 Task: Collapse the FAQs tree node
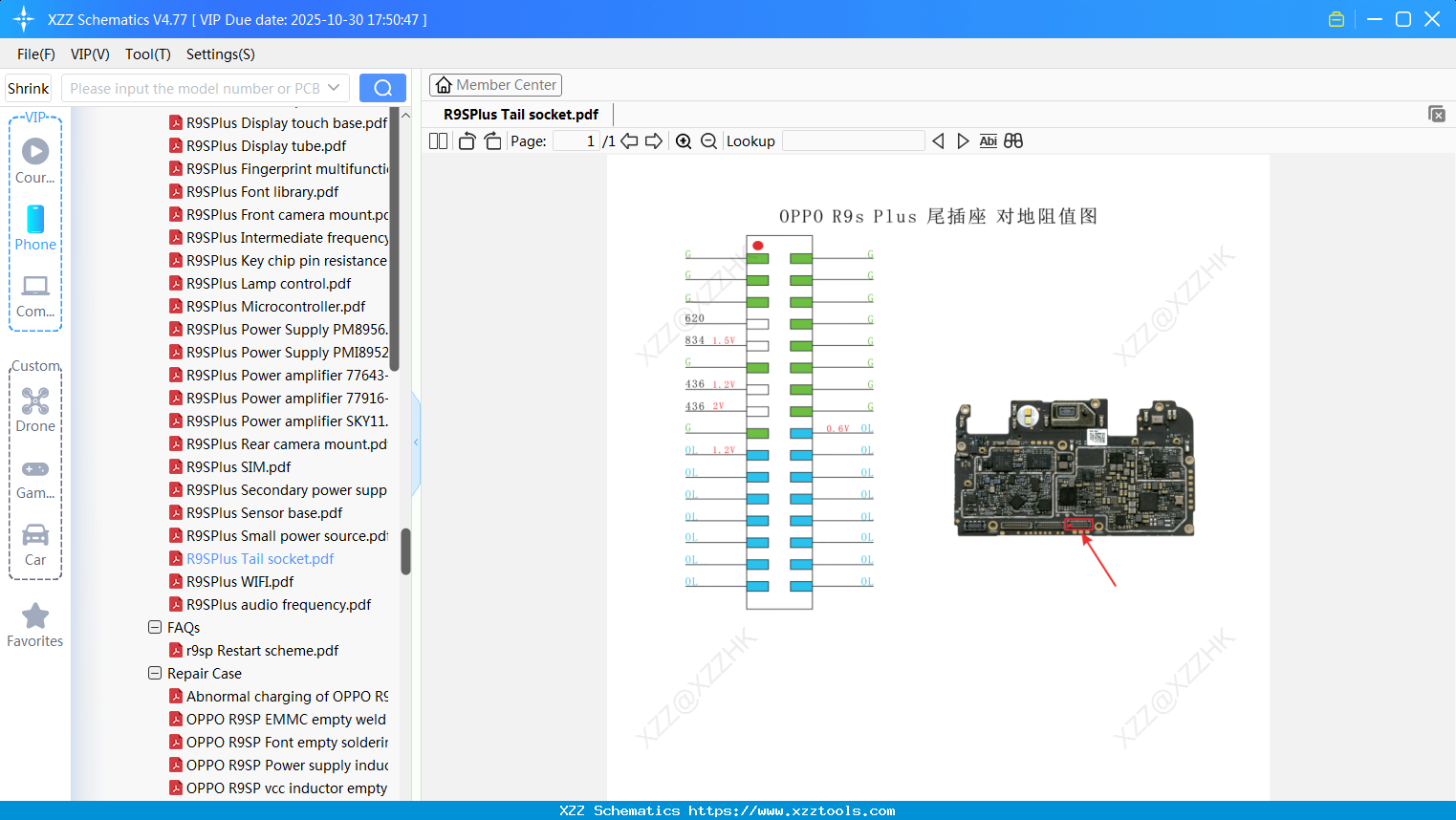pyautogui.click(x=155, y=627)
